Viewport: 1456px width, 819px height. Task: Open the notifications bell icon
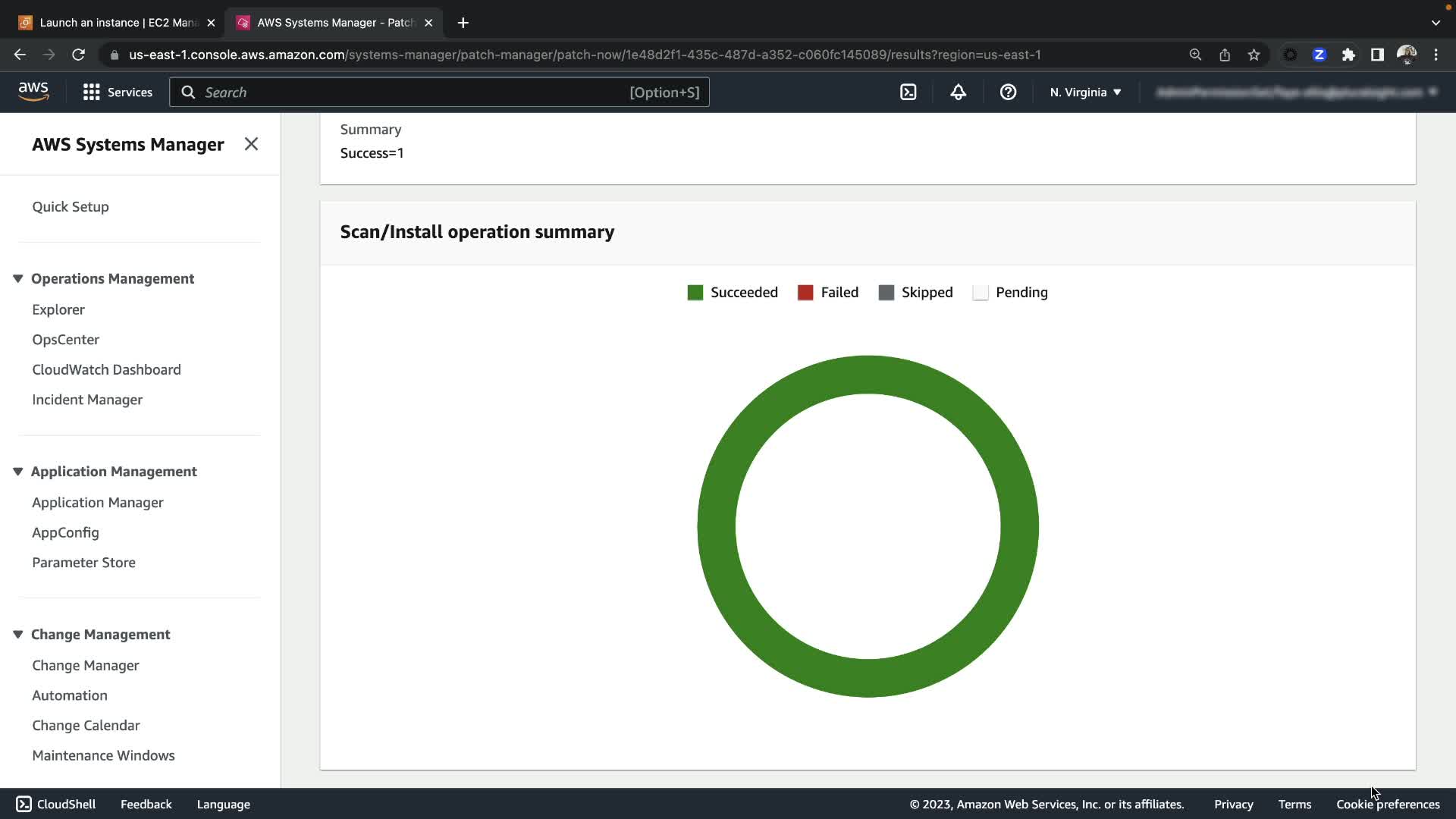958,92
